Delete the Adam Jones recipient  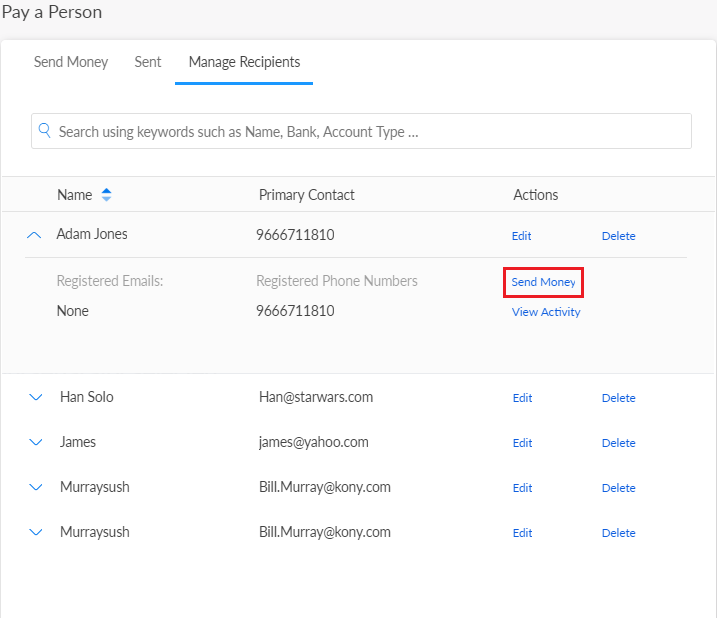click(x=618, y=236)
